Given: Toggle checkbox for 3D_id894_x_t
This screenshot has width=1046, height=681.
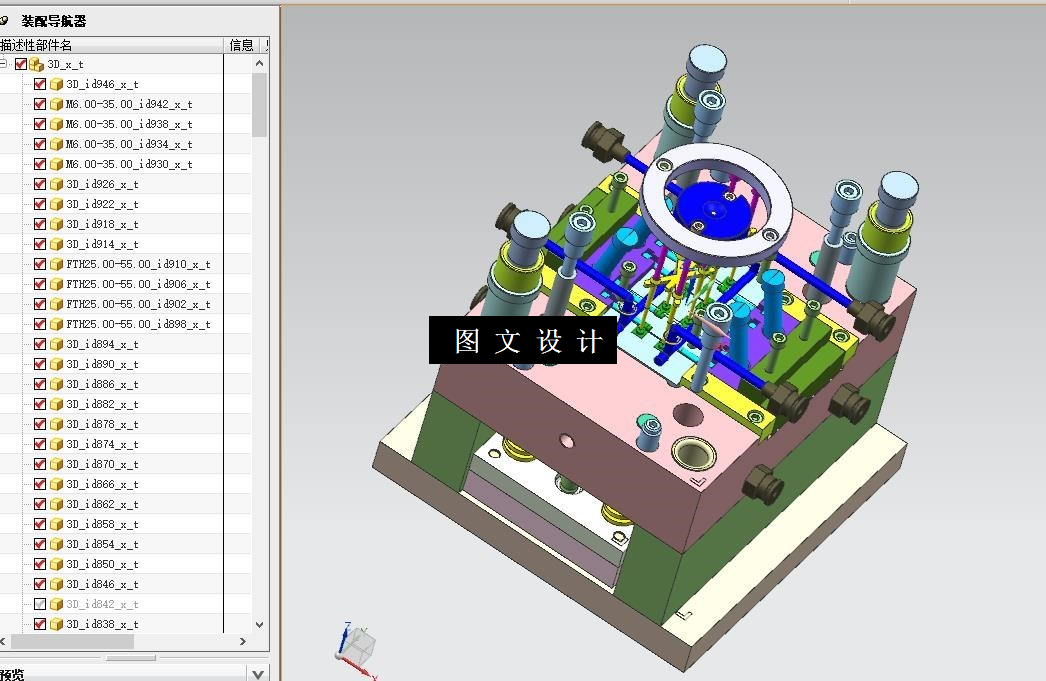Looking at the screenshot, I should 39,344.
